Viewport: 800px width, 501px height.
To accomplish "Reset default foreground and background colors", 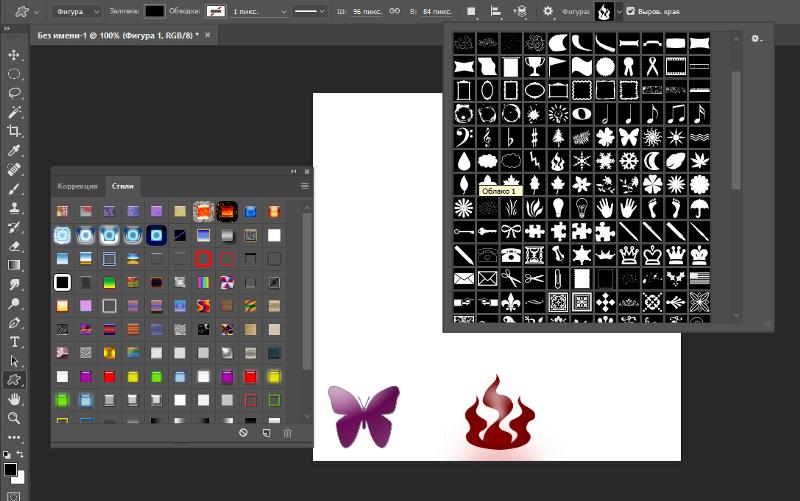I will 7,454.
